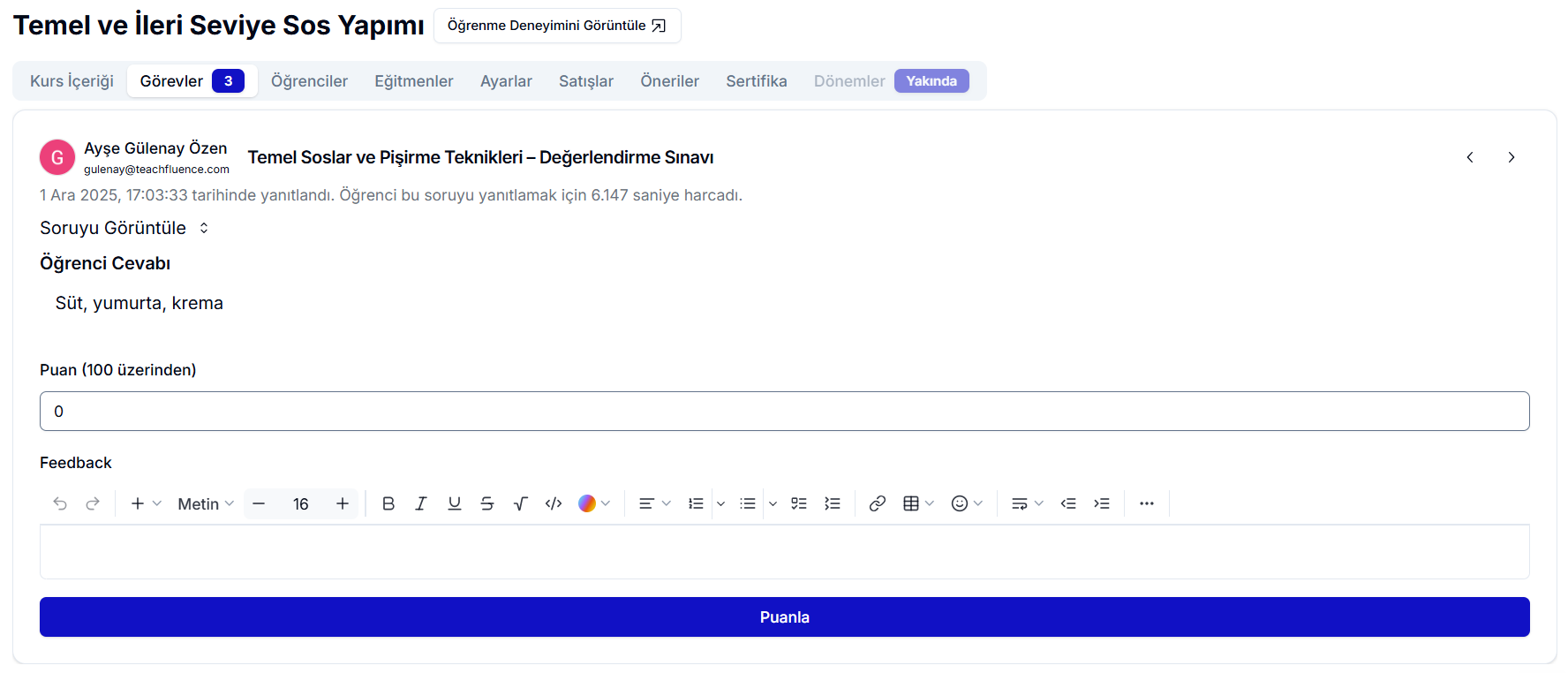1568x673 pixels.
Task: Open the text alignment dropdown
Action: [654, 503]
